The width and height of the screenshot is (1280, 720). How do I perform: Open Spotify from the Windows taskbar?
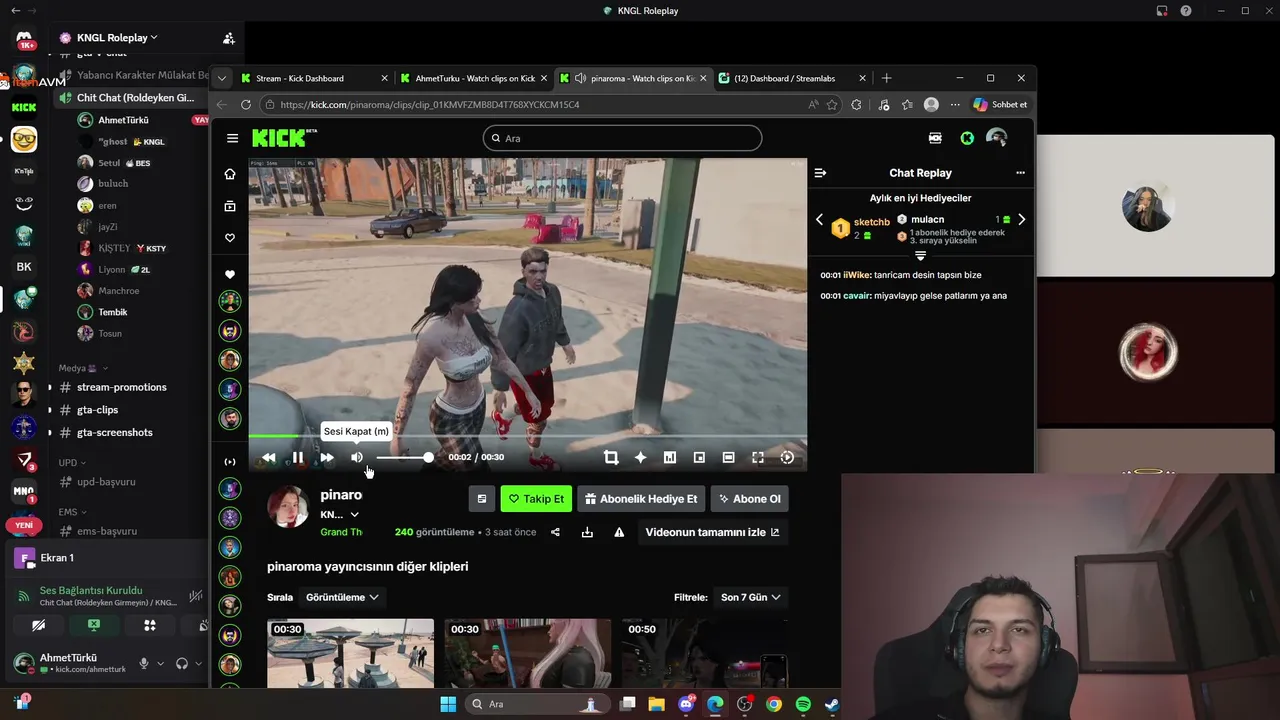803,704
